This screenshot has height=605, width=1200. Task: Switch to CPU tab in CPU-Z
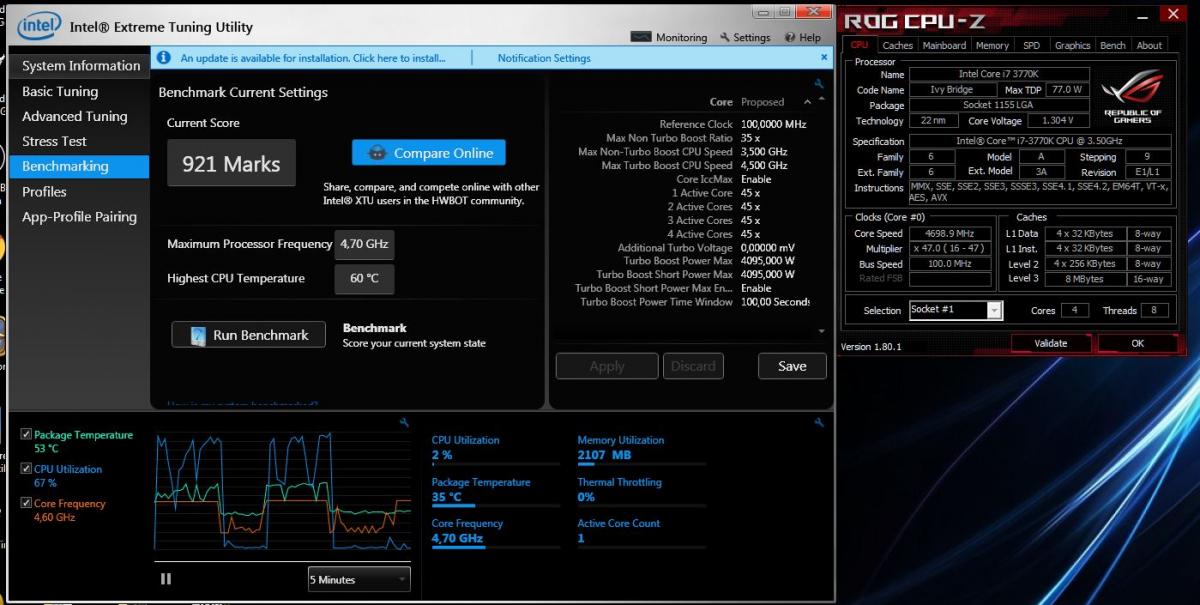click(x=859, y=45)
